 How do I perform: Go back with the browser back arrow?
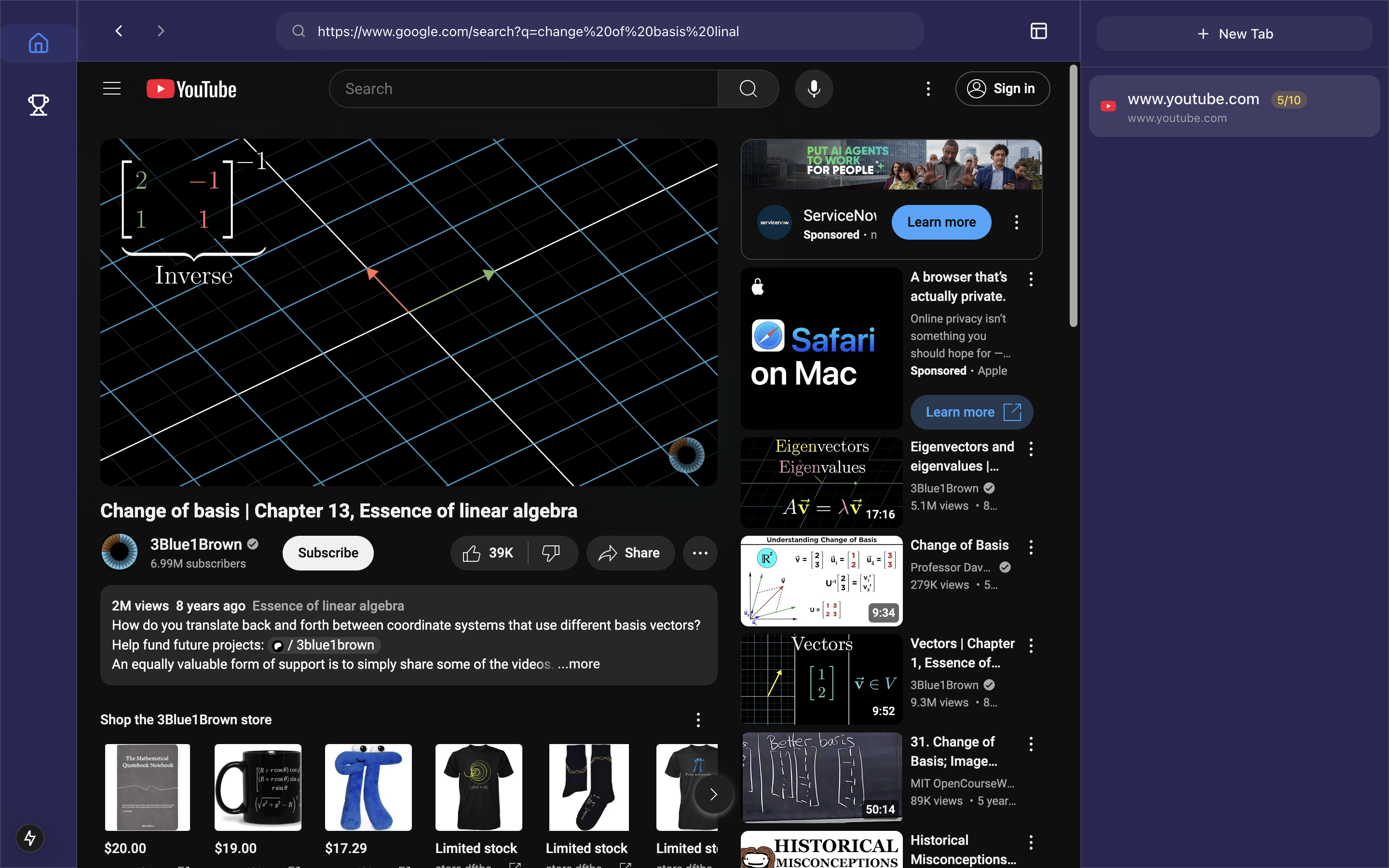click(x=119, y=31)
